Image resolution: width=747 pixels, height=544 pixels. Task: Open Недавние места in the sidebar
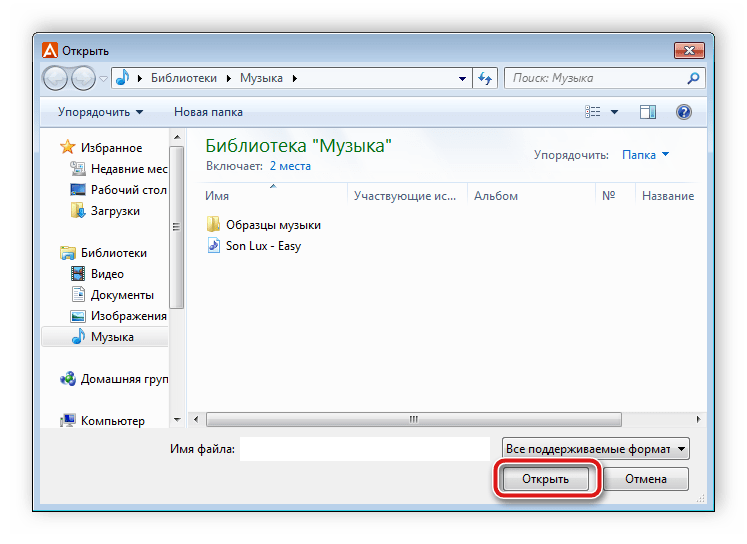[129, 169]
